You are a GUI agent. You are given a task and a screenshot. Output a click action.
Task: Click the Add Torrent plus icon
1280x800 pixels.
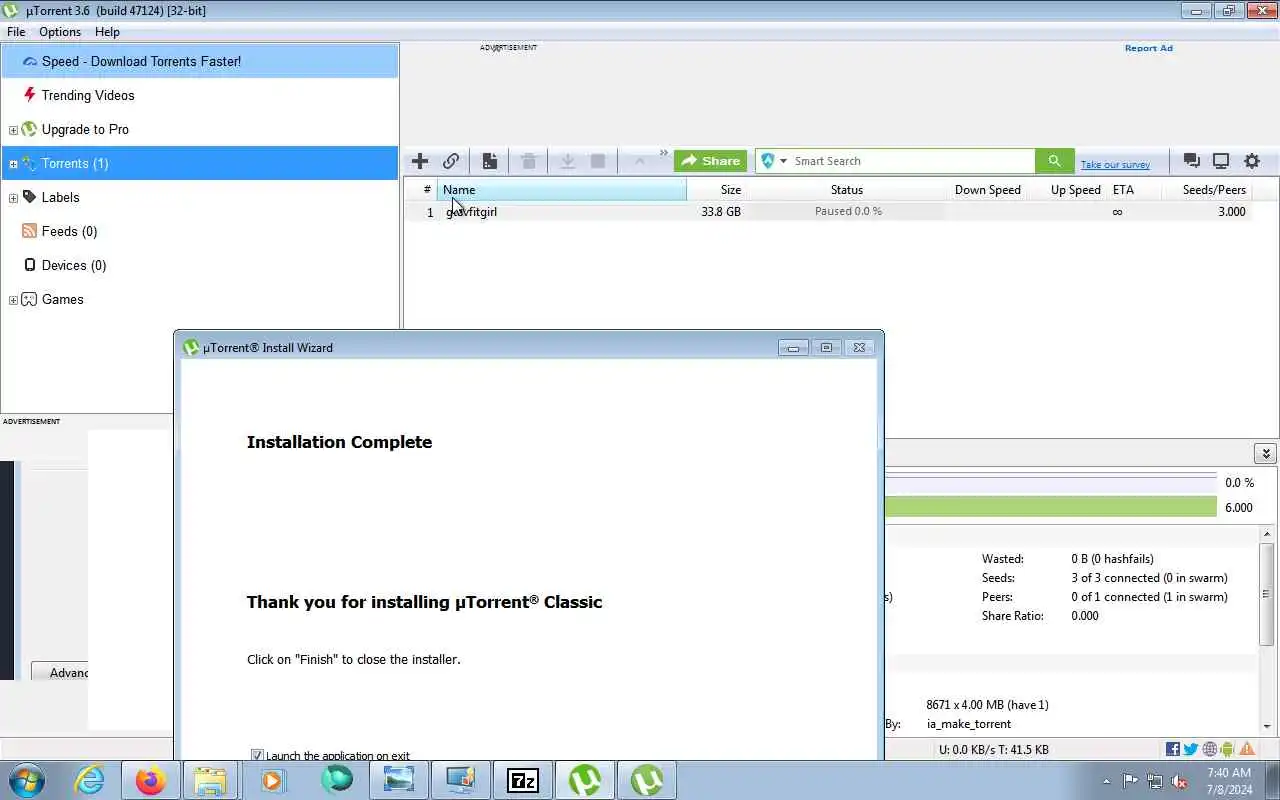click(x=420, y=161)
